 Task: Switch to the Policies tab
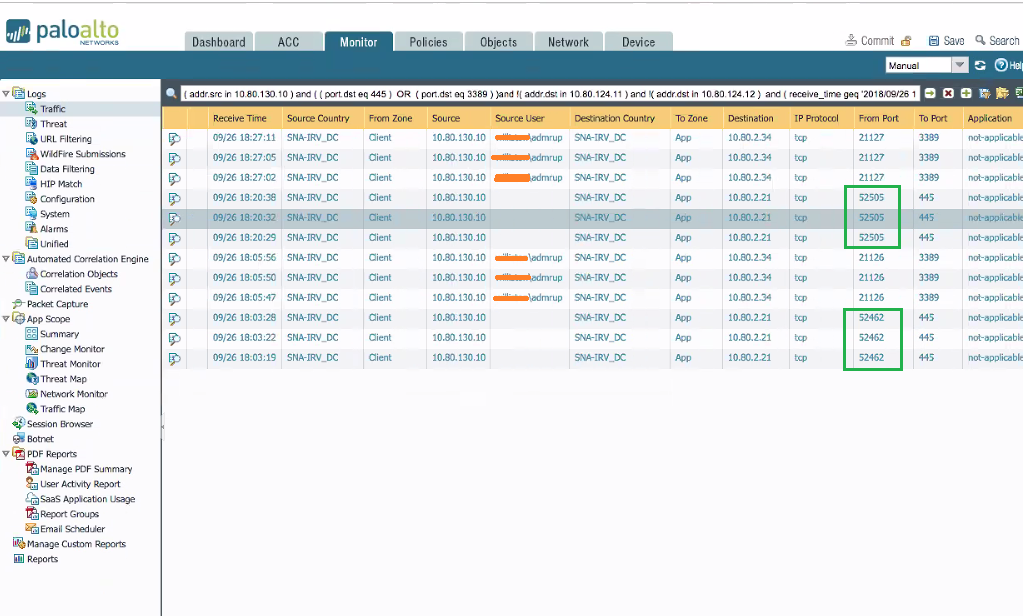click(428, 42)
